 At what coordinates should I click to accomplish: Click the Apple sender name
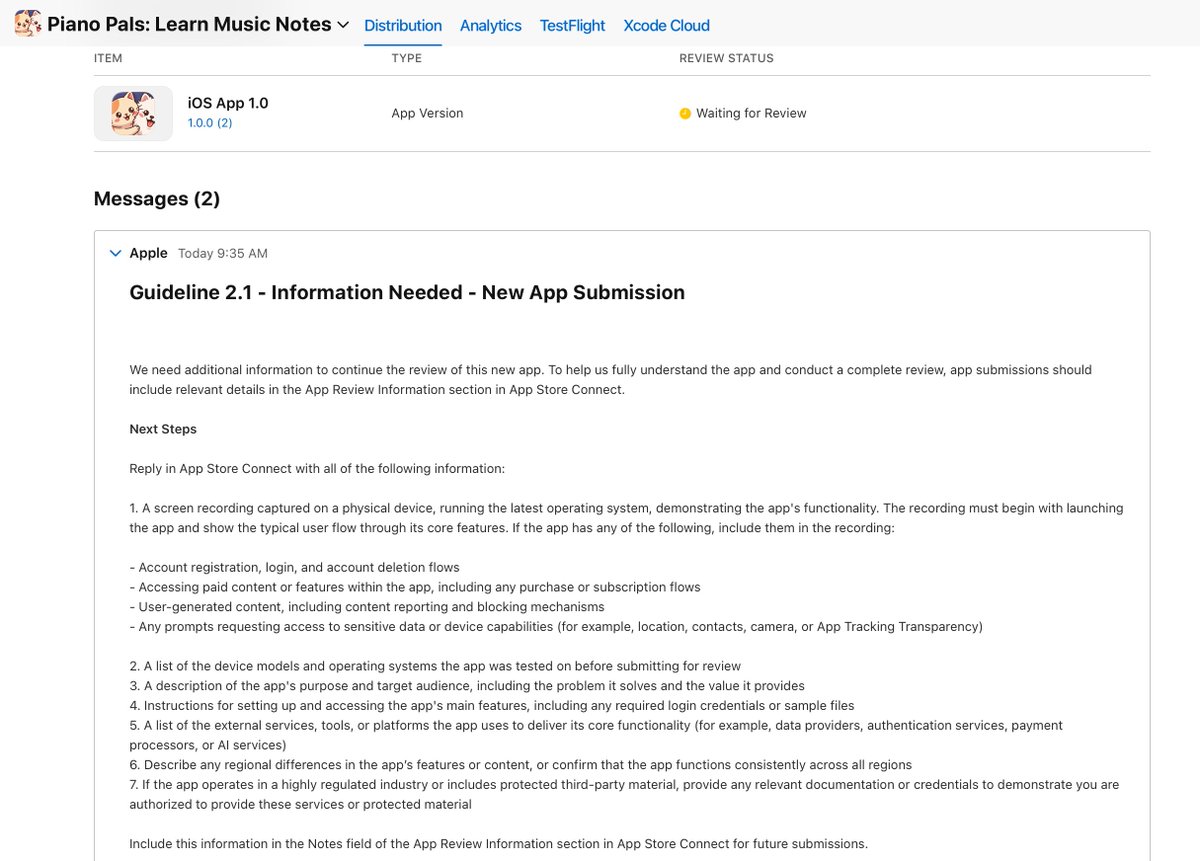pyautogui.click(x=148, y=253)
